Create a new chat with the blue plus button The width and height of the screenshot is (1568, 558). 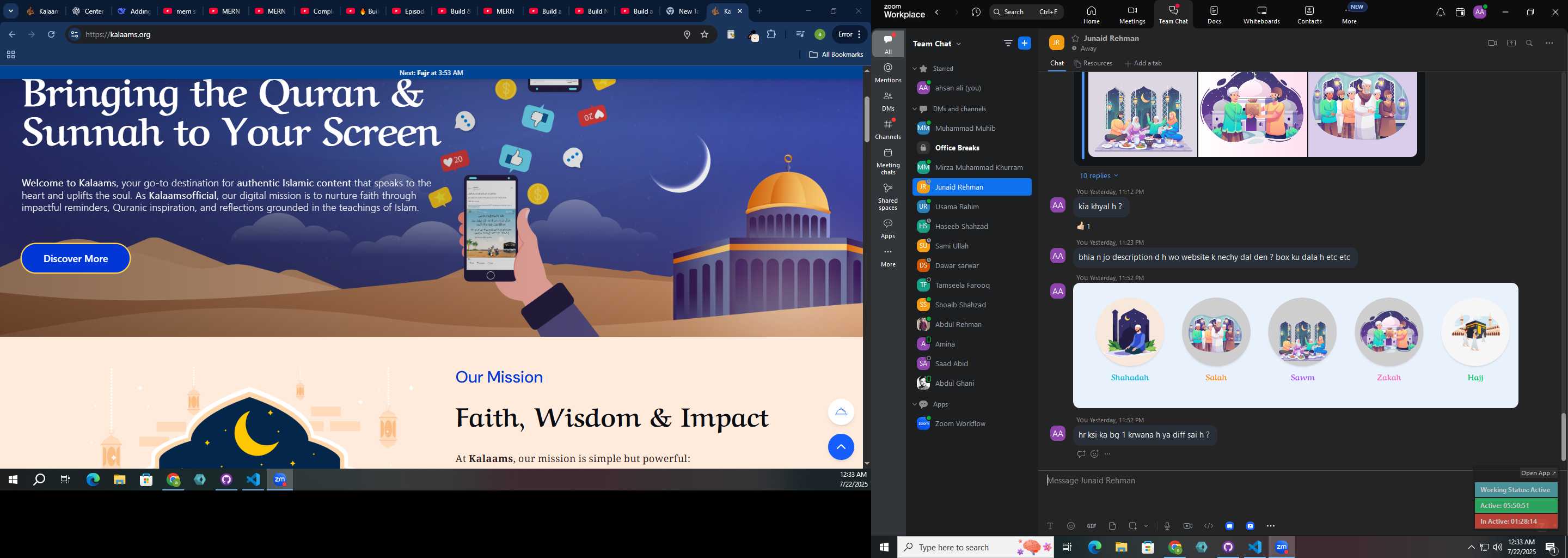click(x=1025, y=43)
